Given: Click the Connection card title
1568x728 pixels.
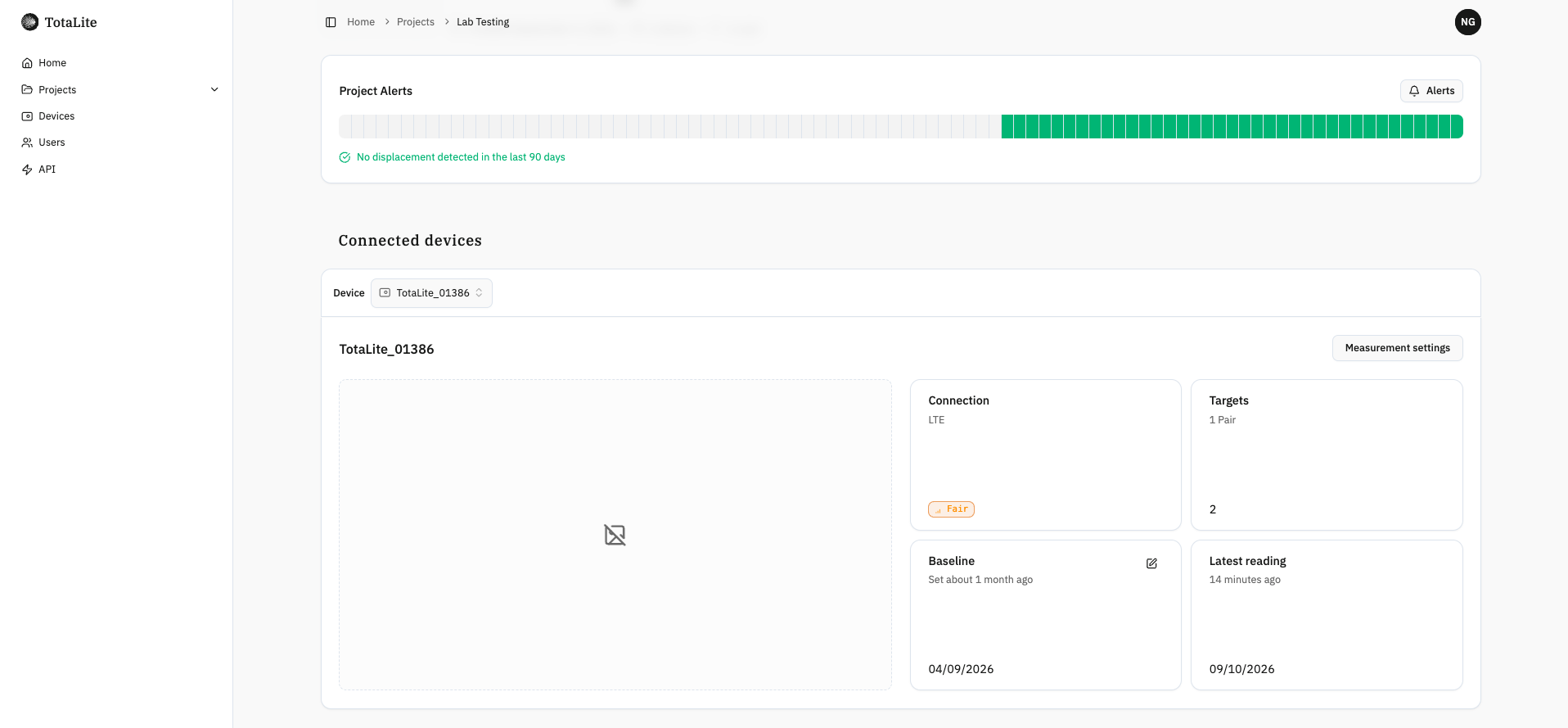Looking at the screenshot, I should tap(958, 400).
